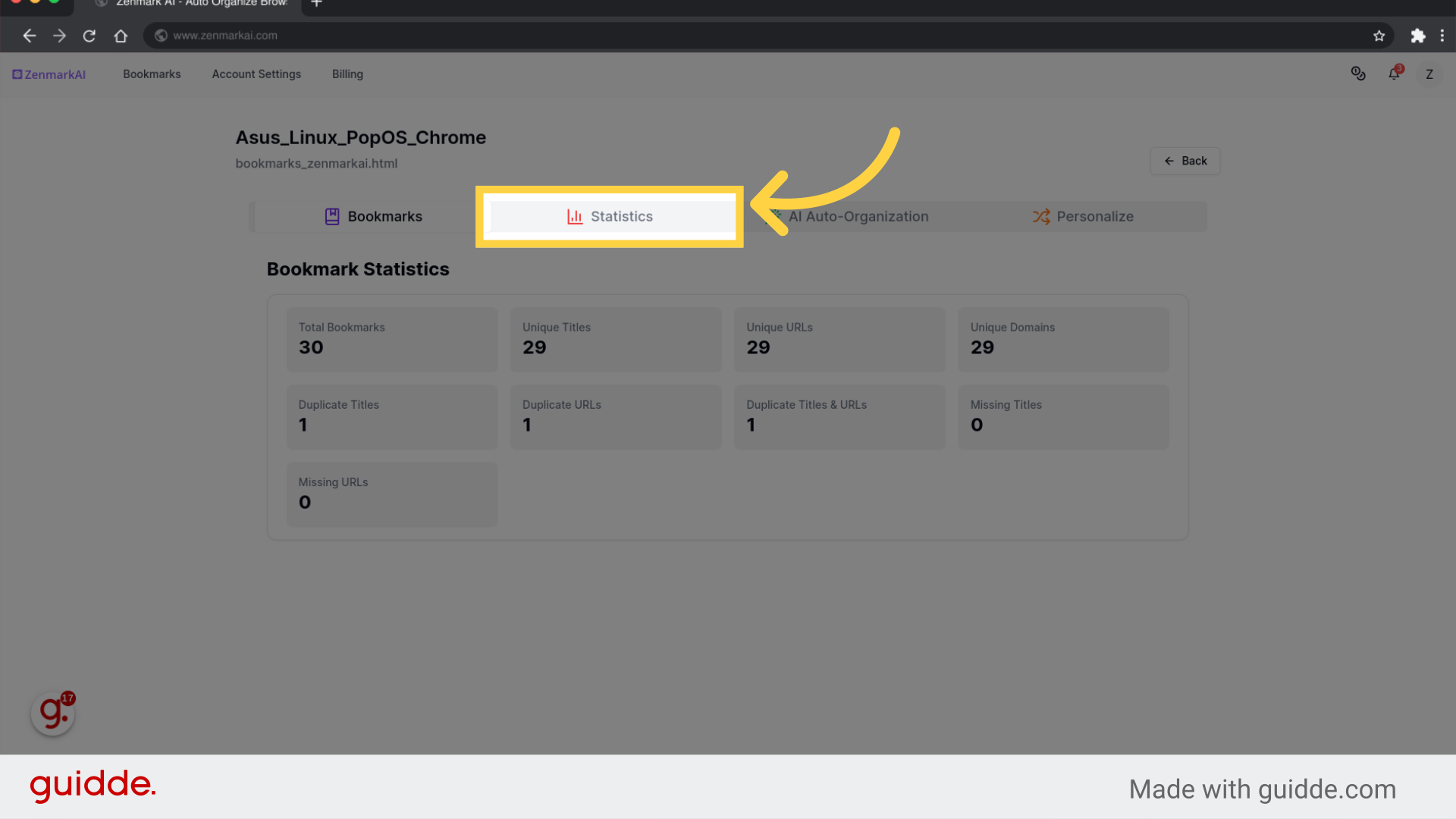Click the bookmarks_zenmarkai.html file name
This screenshot has width=1456, height=819.
[x=316, y=164]
